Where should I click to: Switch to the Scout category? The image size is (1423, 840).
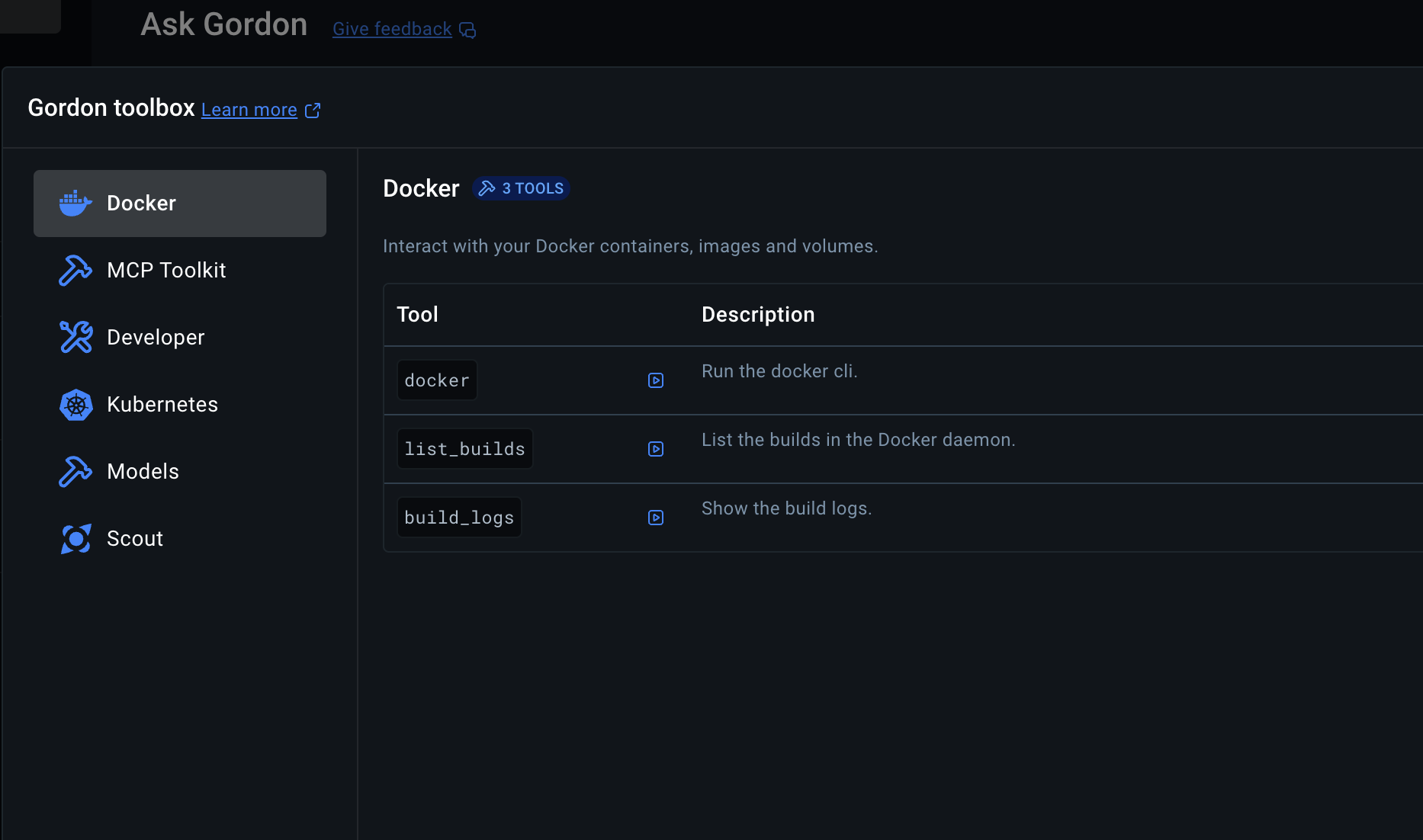[x=180, y=539]
